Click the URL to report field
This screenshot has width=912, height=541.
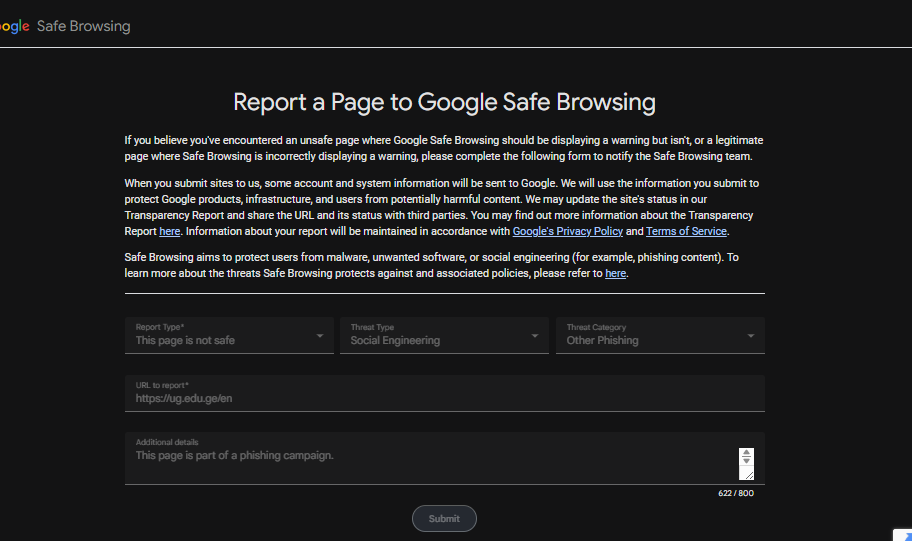[444, 393]
